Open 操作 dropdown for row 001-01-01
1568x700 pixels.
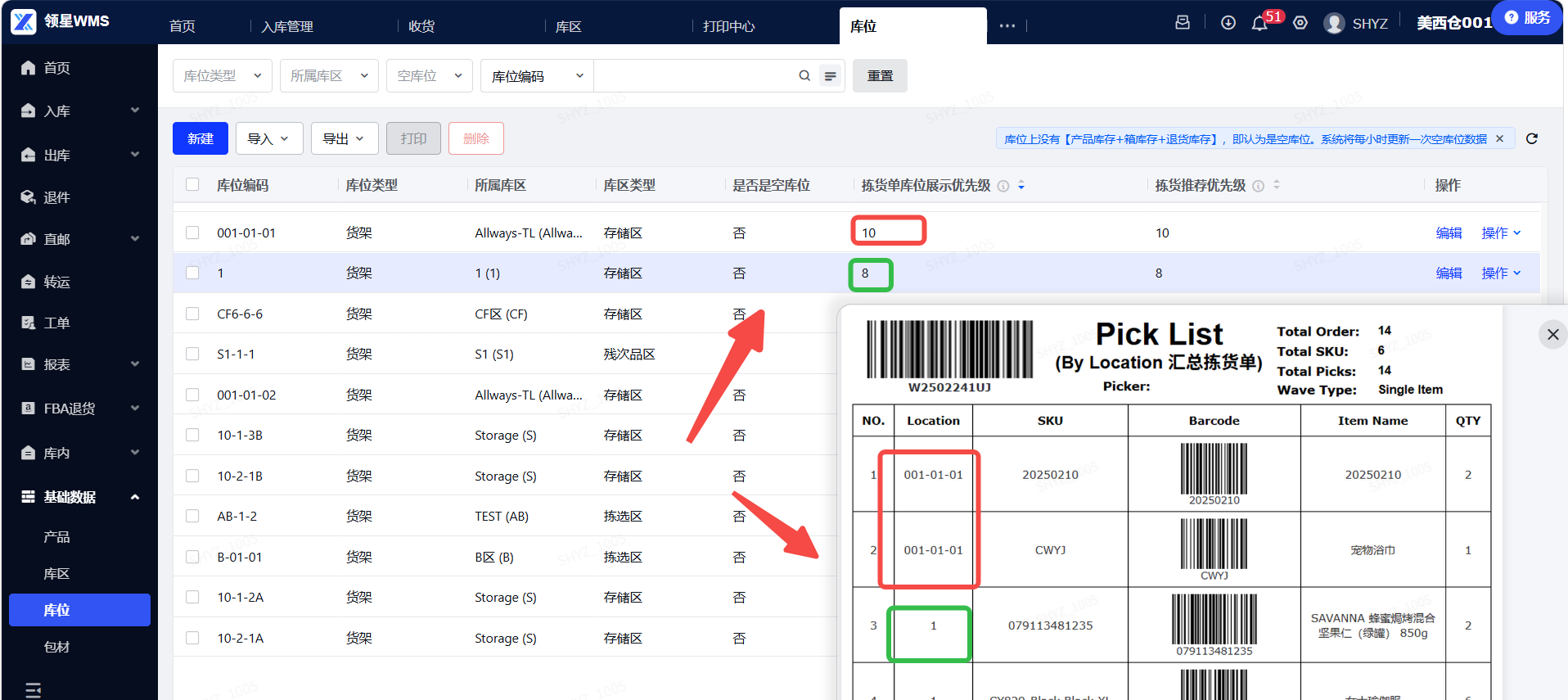[x=1501, y=233]
